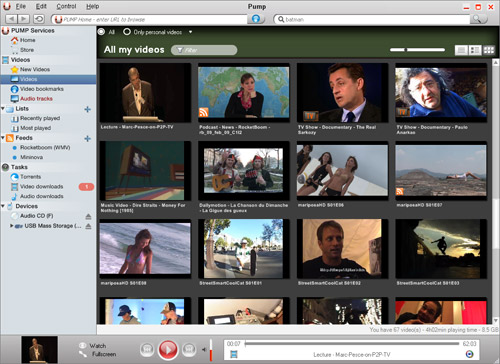
Task: Open the Help menu
Action: [x=92, y=6]
